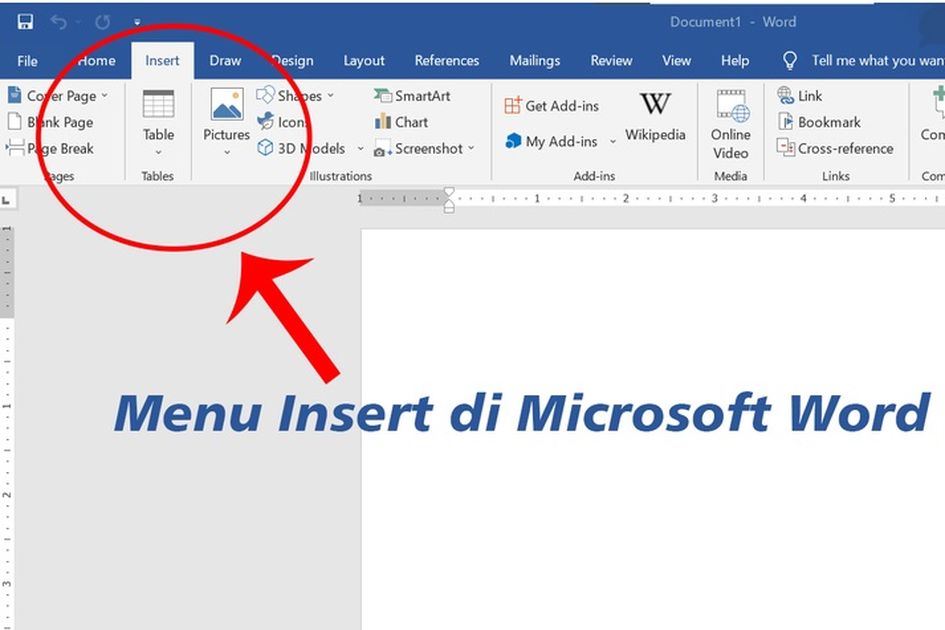This screenshot has height=630, width=945.
Task: Open the Icons gallery
Action: pyautogui.click(x=285, y=122)
